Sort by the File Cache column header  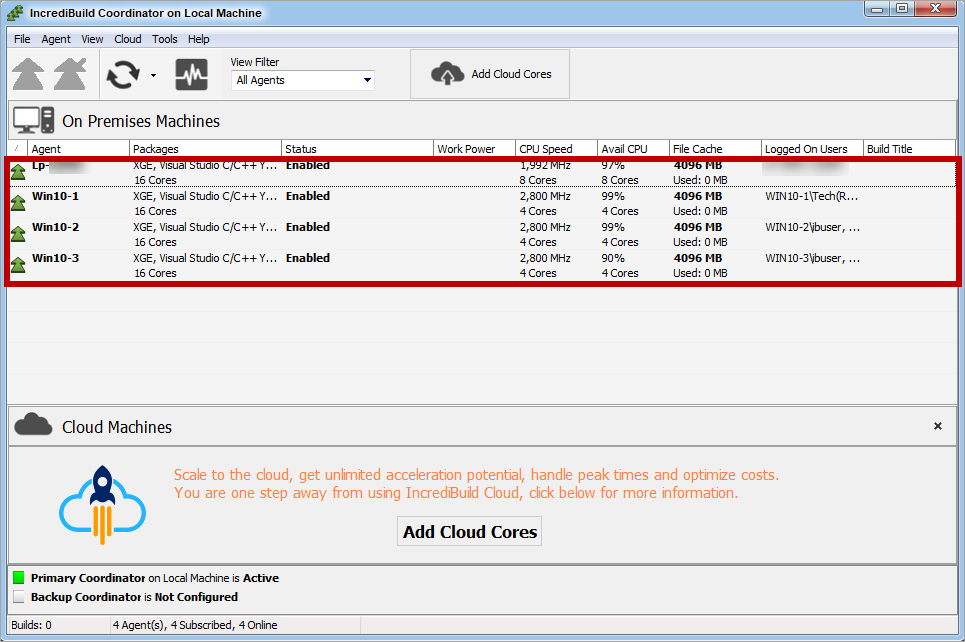click(715, 148)
